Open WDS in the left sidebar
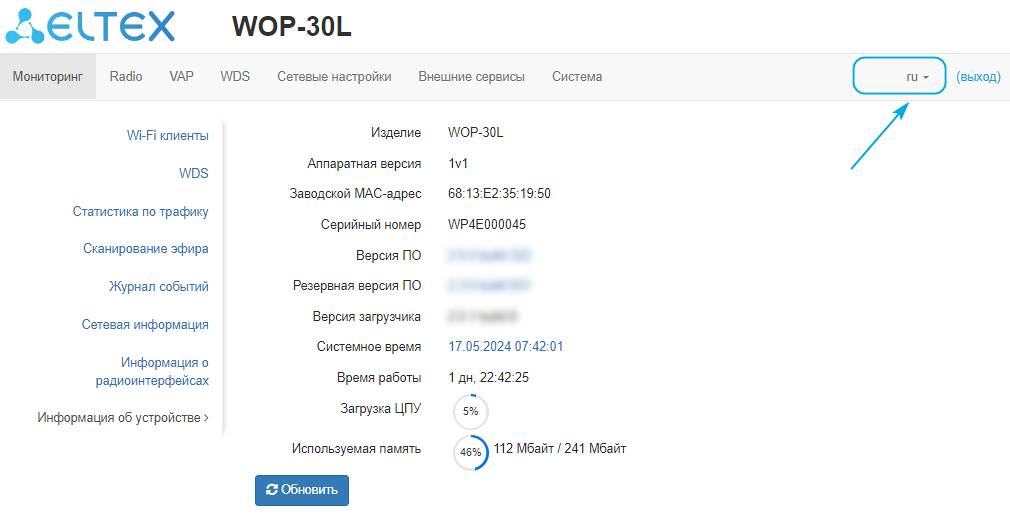 (x=194, y=174)
